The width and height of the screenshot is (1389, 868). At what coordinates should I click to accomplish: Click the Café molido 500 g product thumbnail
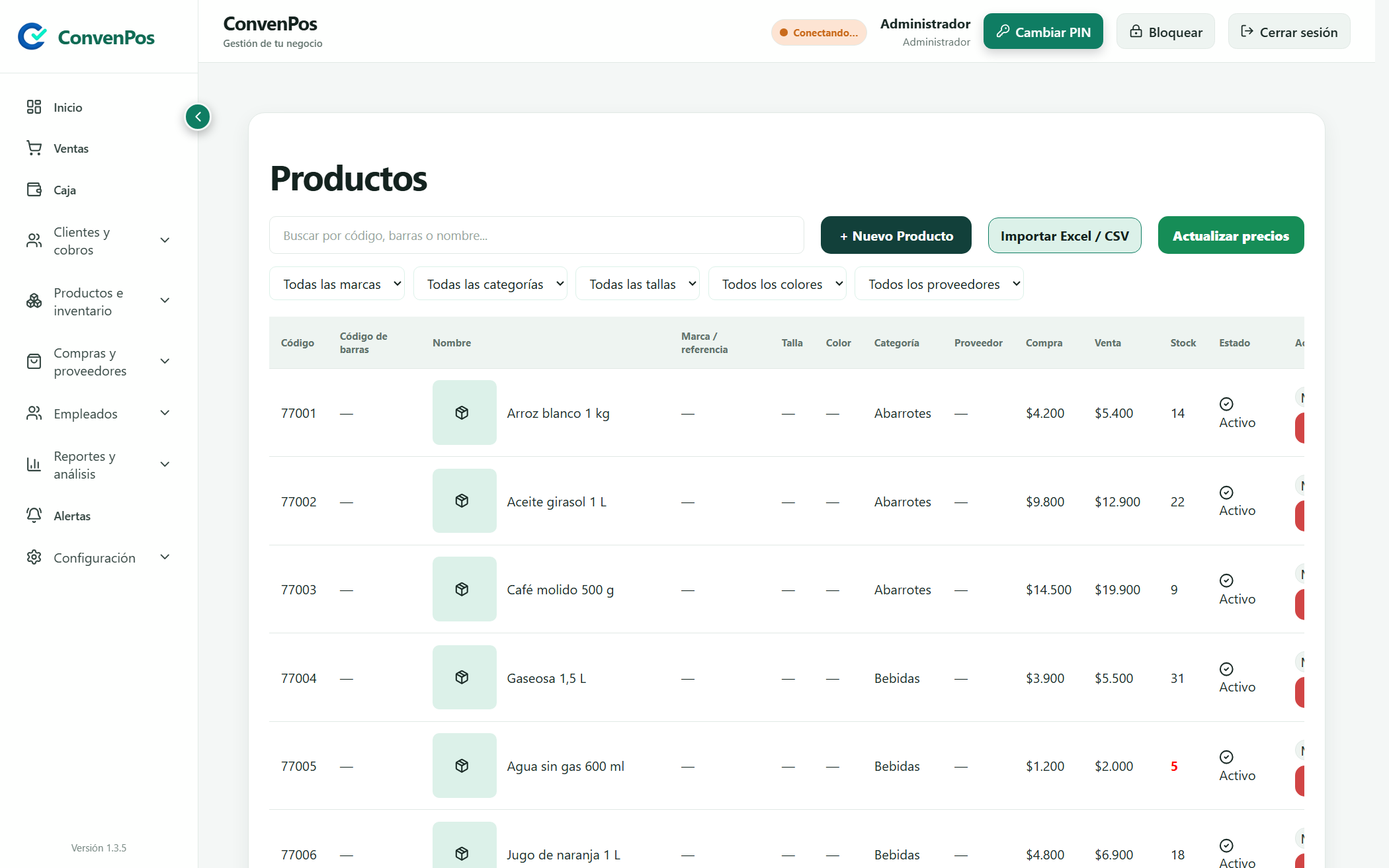coord(464,589)
